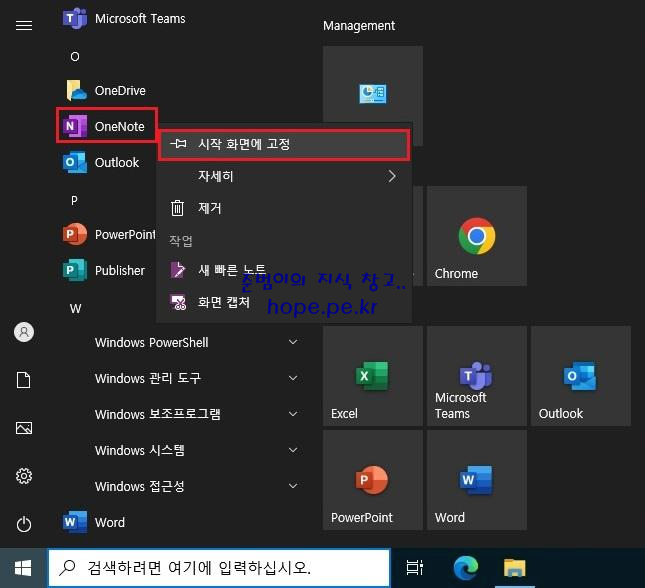Open the Documents folder icon in sidebar
645x588 pixels.
click(24, 380)
